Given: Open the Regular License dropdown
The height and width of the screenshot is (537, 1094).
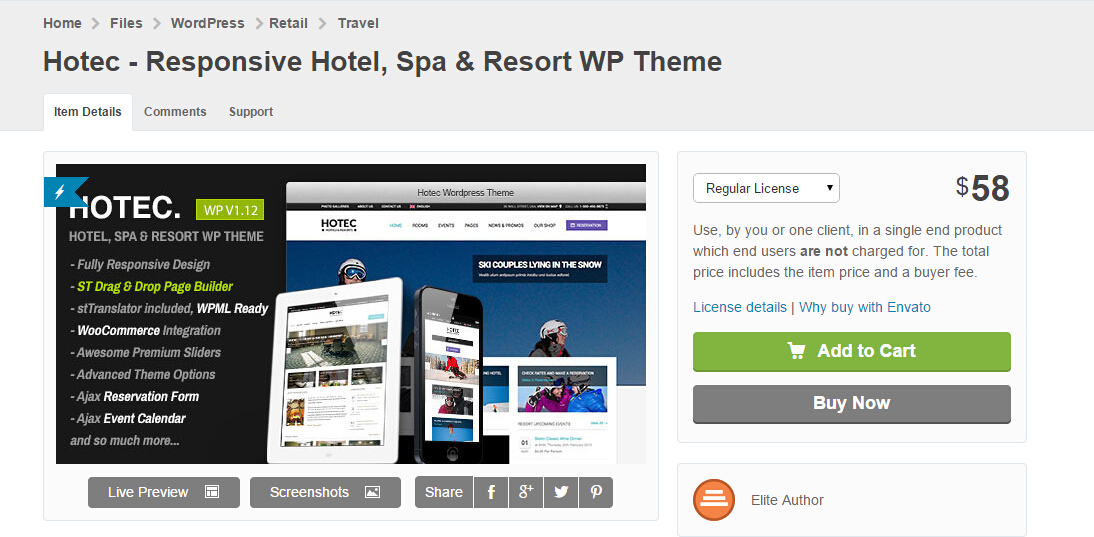Looking at the screenshot, I should [x=766, y=188].
